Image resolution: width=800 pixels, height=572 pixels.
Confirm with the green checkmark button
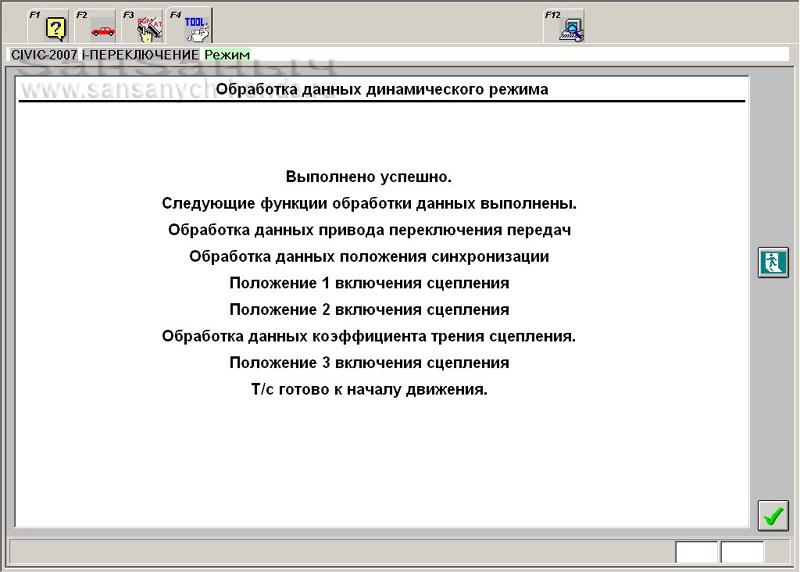point(773,516)
